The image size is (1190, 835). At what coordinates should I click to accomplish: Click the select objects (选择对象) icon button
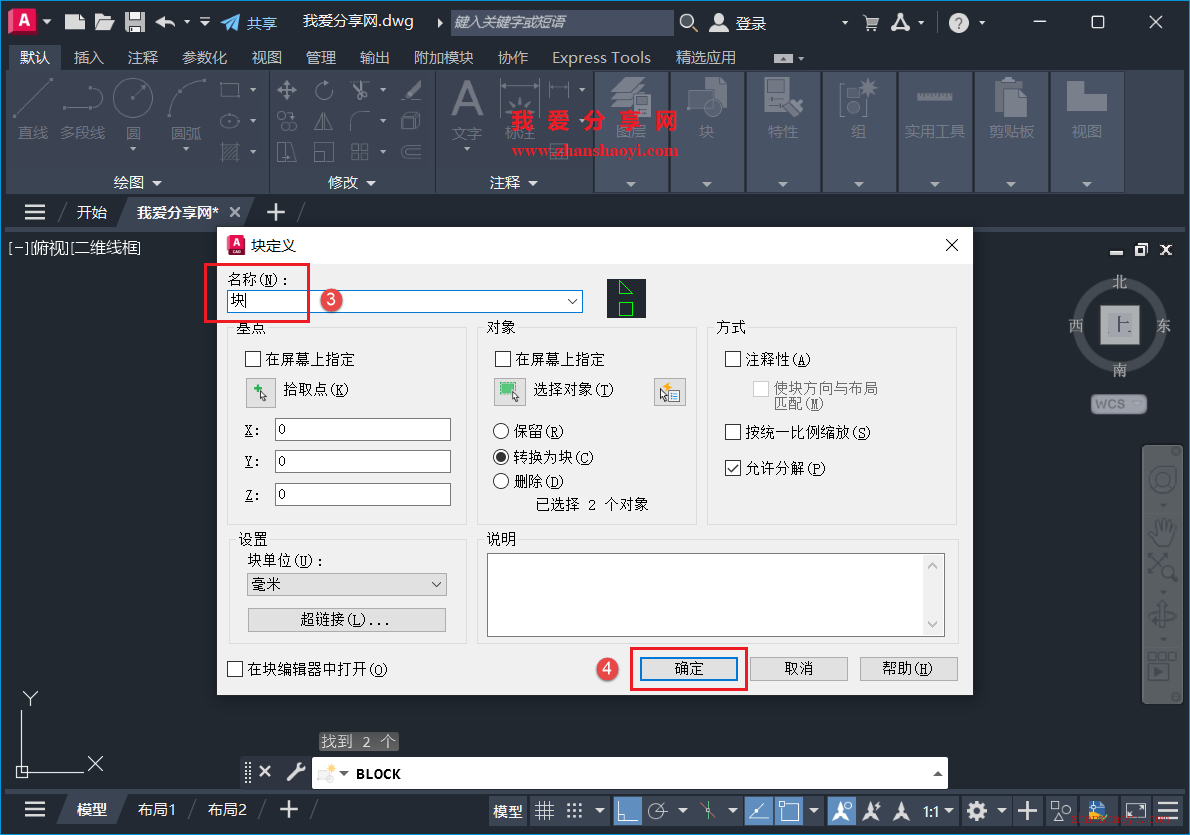click(509, 392)
